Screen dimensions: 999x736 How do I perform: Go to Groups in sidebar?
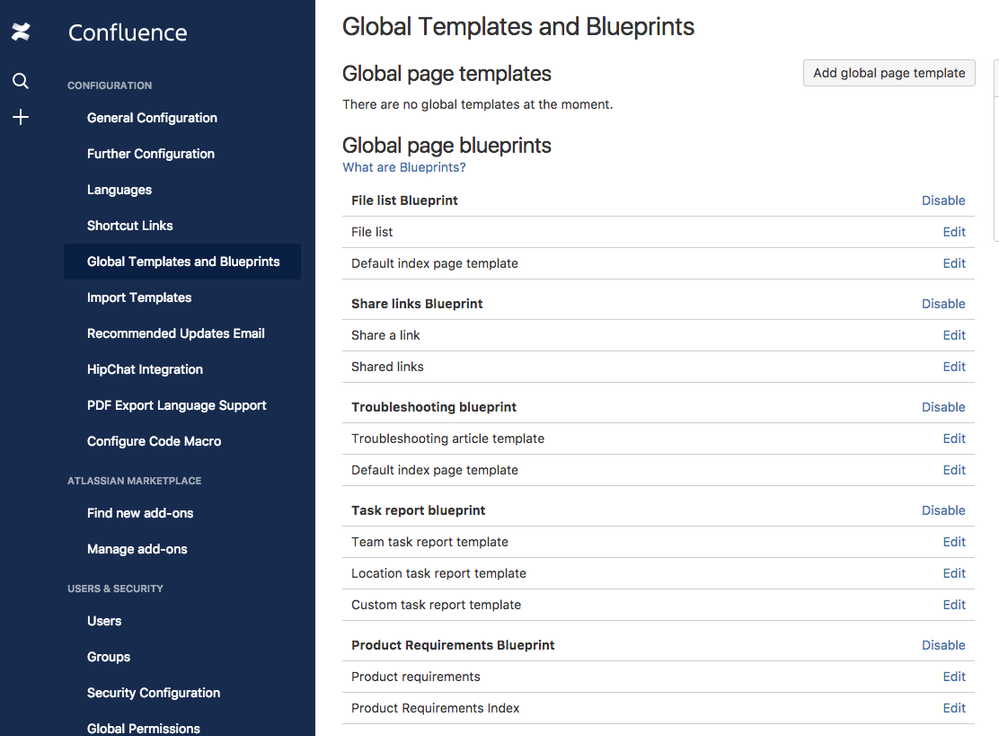(108, 657)
